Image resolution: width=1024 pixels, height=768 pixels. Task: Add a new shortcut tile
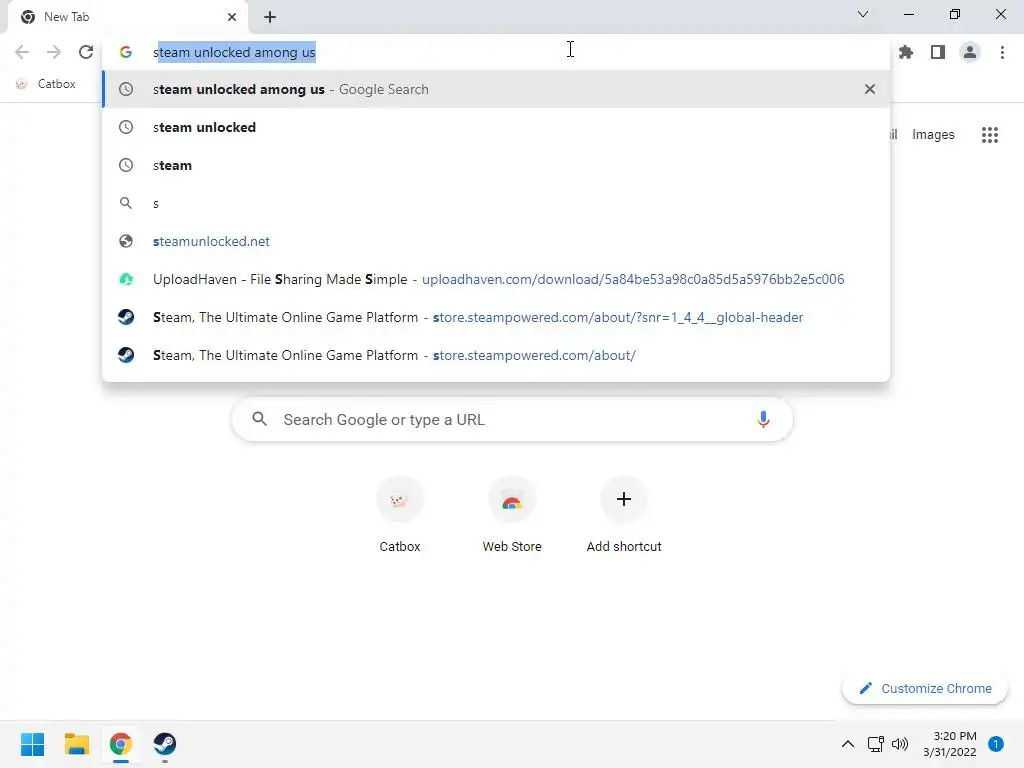pos(624,515)
